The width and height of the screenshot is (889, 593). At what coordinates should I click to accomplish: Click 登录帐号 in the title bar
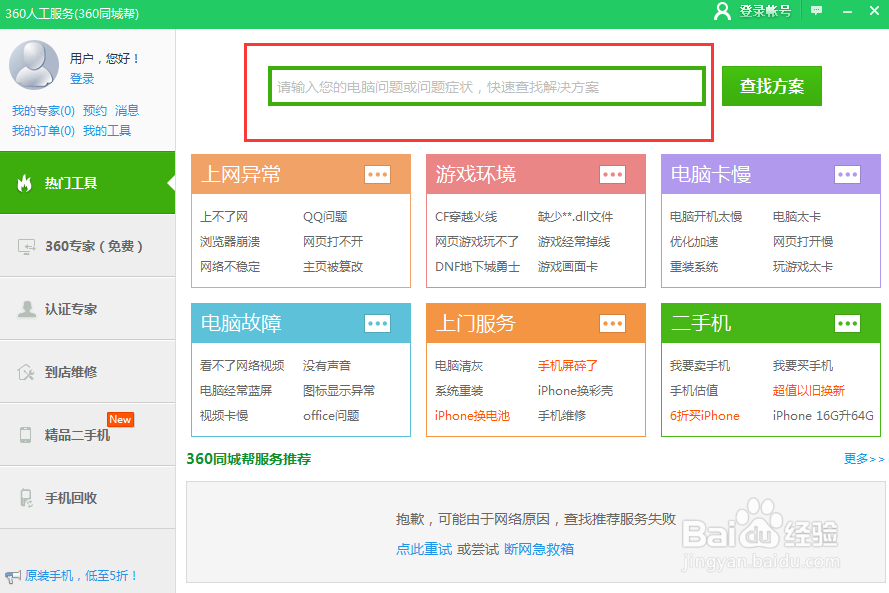coord(765,11)
